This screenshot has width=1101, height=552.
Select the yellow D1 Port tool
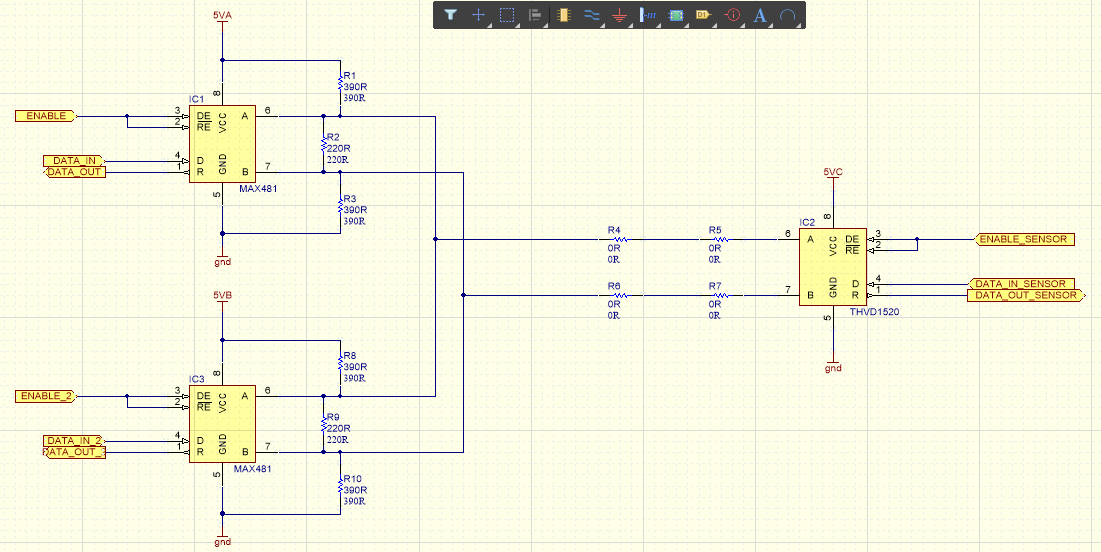point(704,15)
